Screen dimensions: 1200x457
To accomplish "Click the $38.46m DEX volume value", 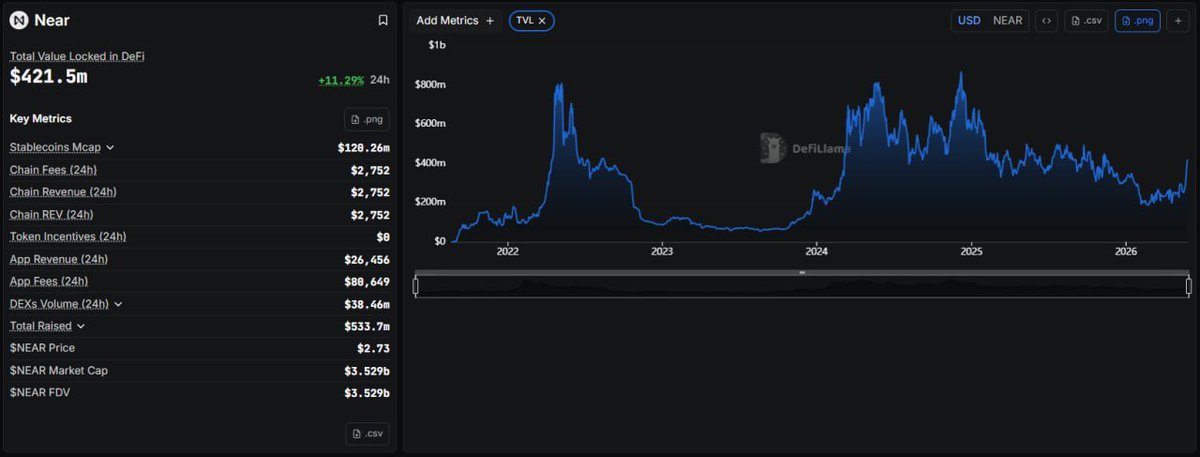I will [367, 304].
